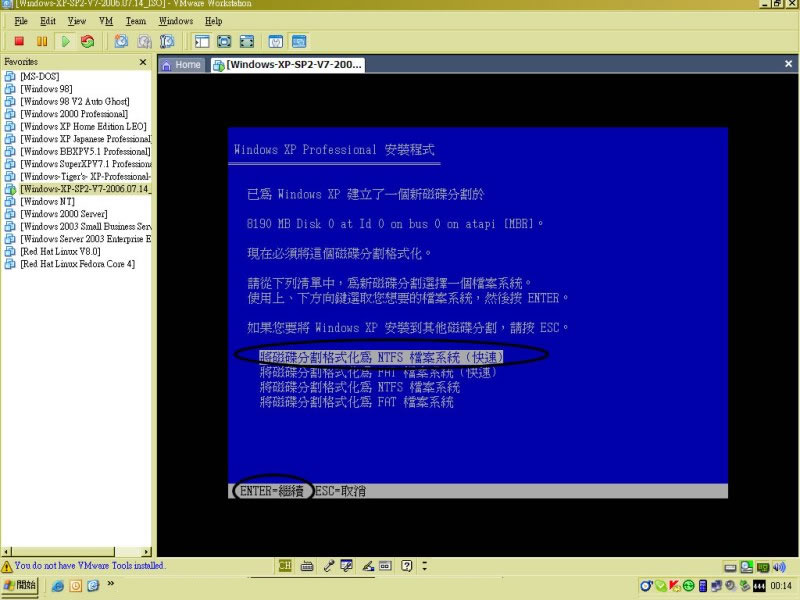Click the green Power On play button
Viewport: 800px width, 600px height.
(65, 41)
